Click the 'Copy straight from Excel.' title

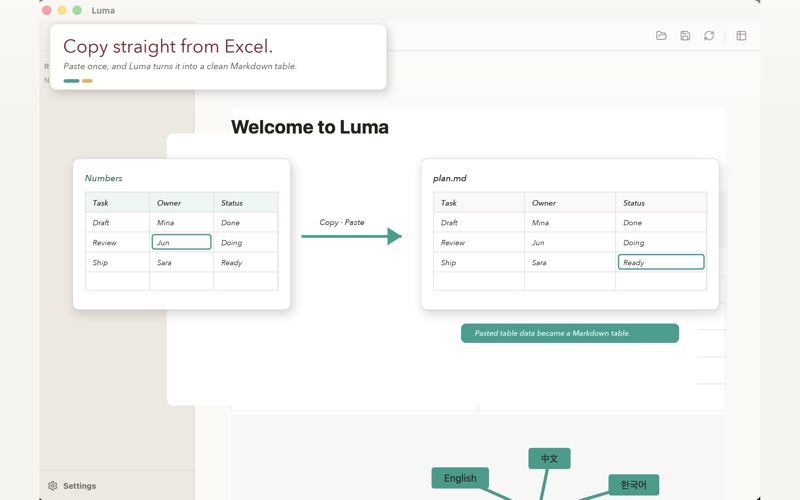[168, 46]
